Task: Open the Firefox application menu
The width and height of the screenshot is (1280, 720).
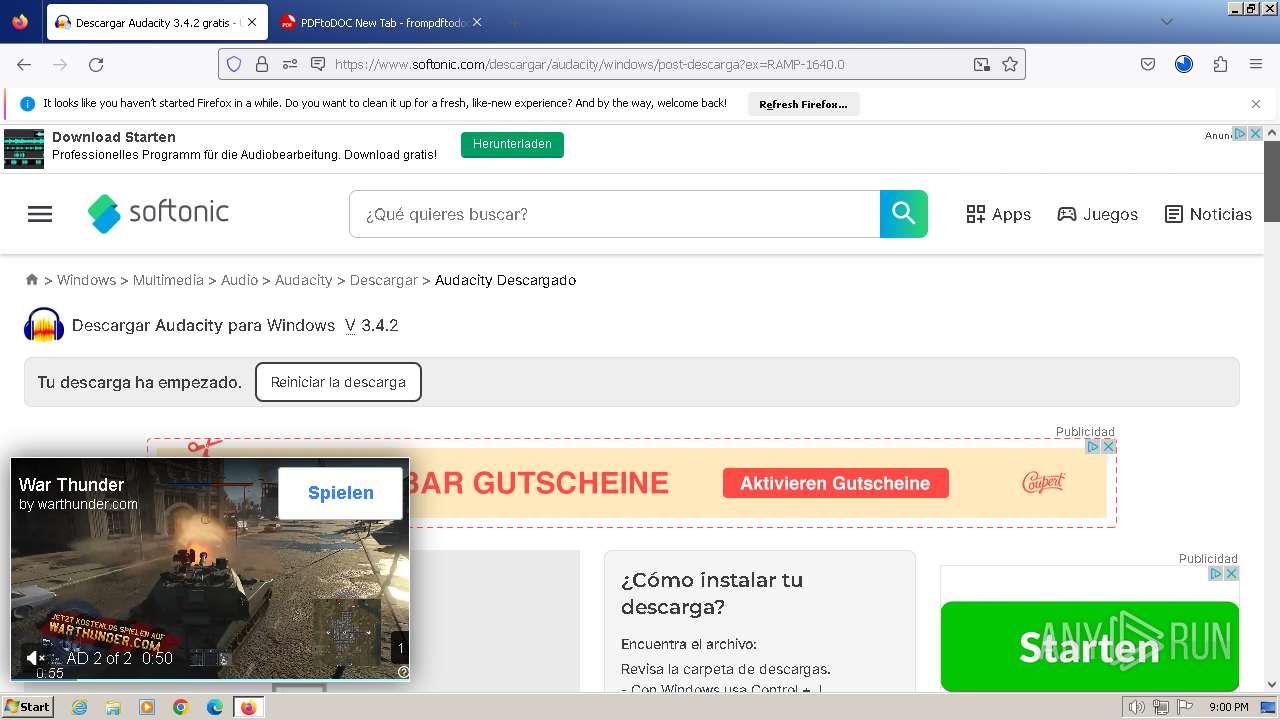Action: pos(1256,64)
